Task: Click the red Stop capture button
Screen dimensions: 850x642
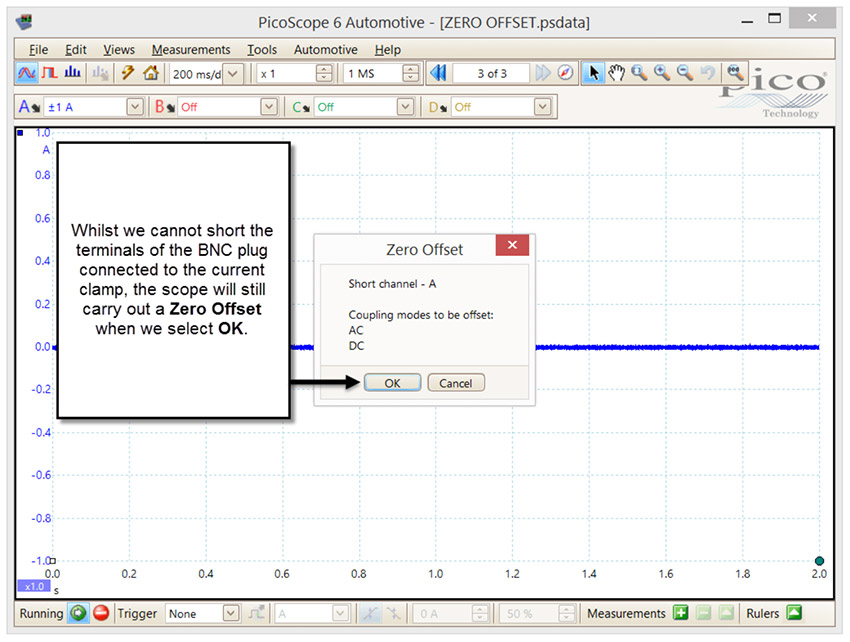Action: click(x=101, y=613)
